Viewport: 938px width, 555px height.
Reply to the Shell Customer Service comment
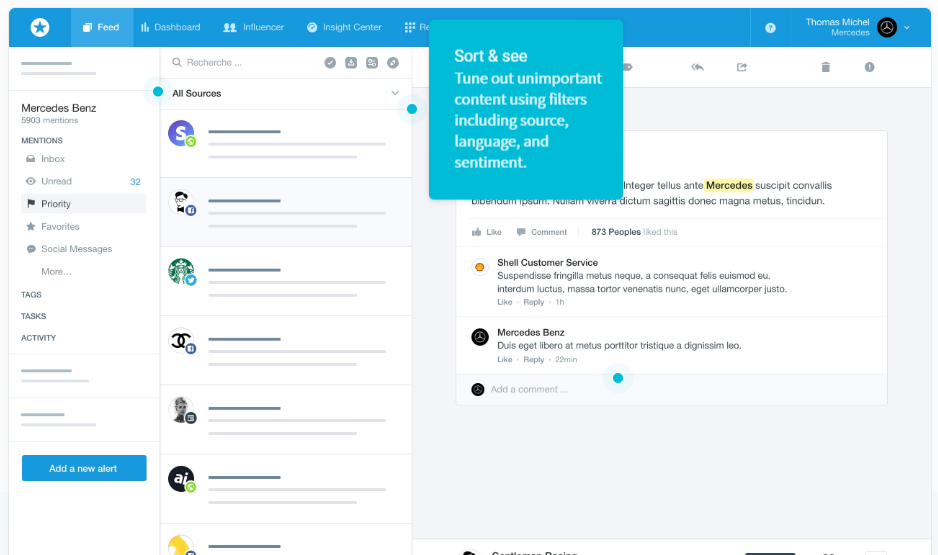click(x=534, y=302)
